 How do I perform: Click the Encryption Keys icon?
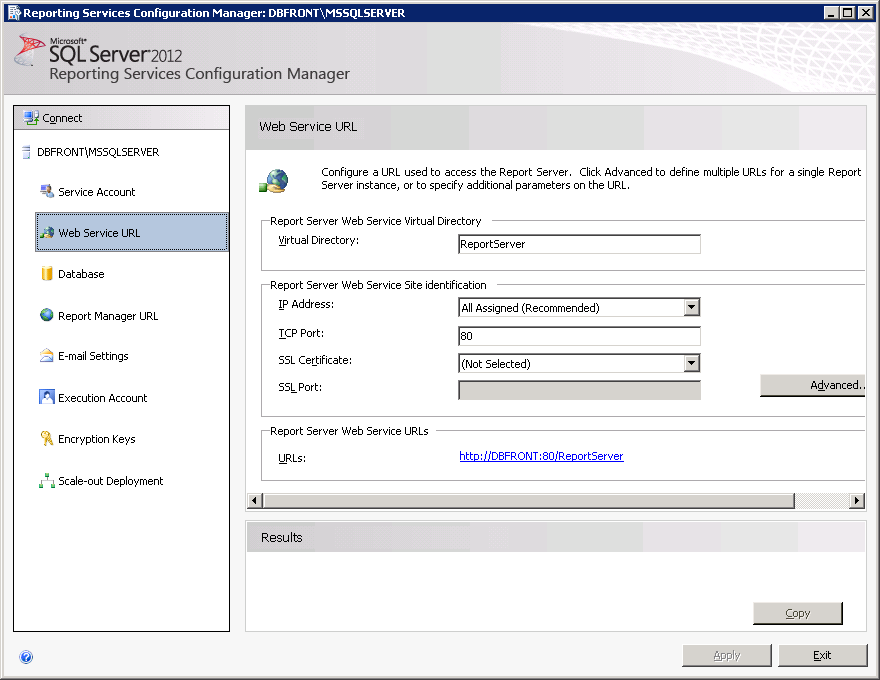[x=47, y=438]
